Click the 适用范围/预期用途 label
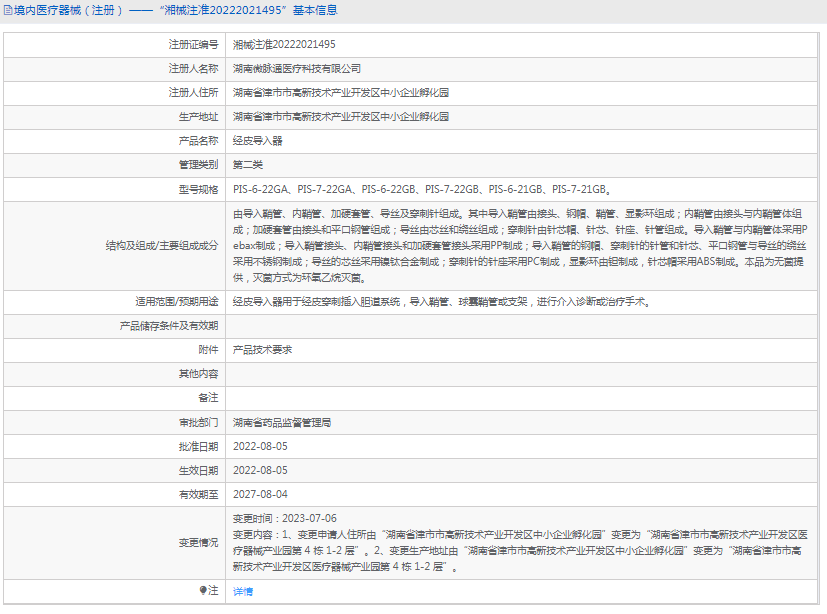This screenshot has height=614, width=827. [x=177, y=302]
